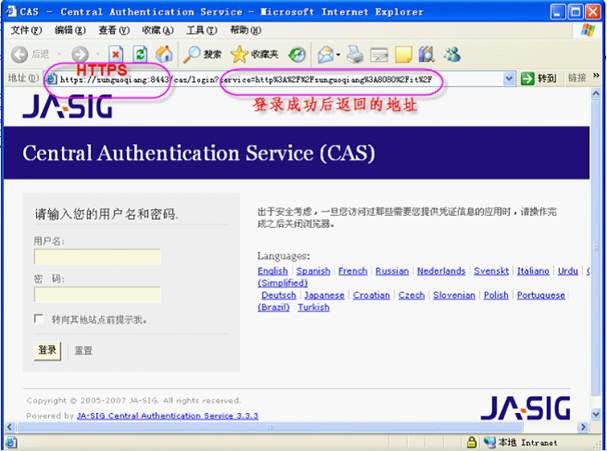Select the Deutsch language link
Viewport: 607px width, 451px height.
click(x=279, y=295)
